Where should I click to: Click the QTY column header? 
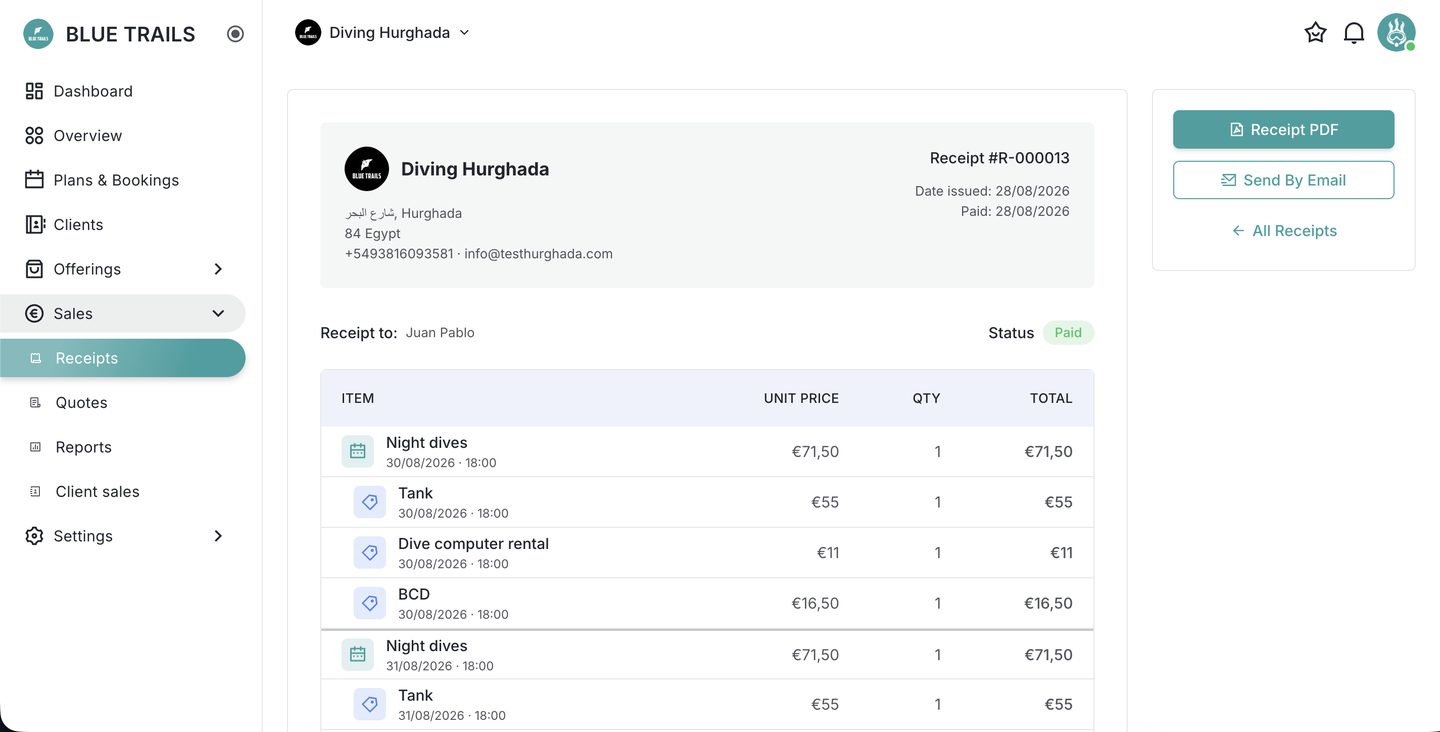pyautogui.click(x=926, y=398)
